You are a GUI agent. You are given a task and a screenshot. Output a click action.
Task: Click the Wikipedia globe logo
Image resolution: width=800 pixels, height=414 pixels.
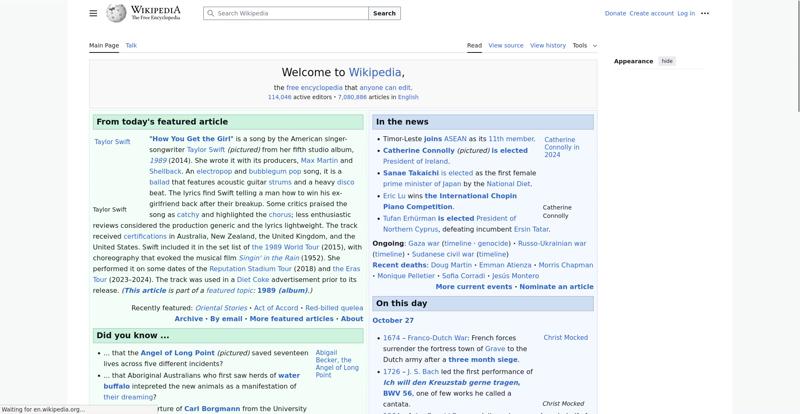click(116, 13)
